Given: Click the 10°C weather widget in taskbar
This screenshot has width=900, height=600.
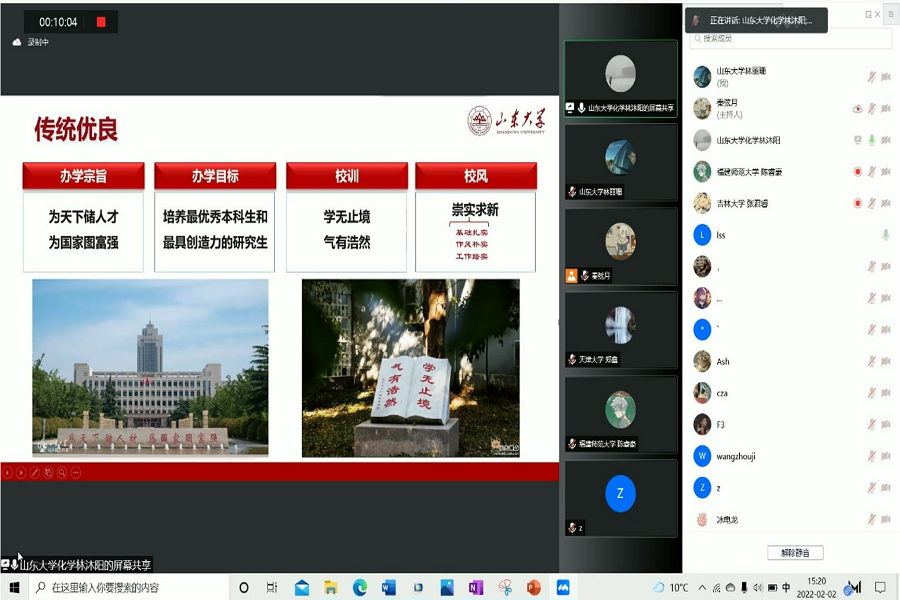Looking at the screenshot, I should (x=670, y=587).
